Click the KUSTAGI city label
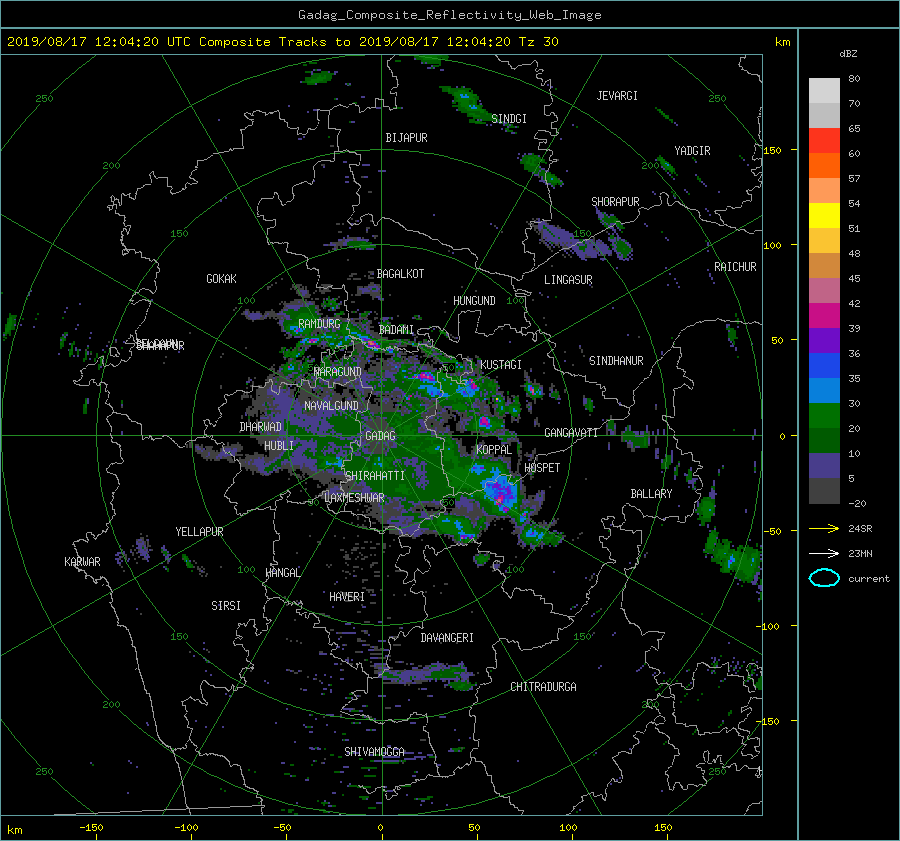Image resolution: width=900 pixels, height=841 pixels. [x=501, y=365]
